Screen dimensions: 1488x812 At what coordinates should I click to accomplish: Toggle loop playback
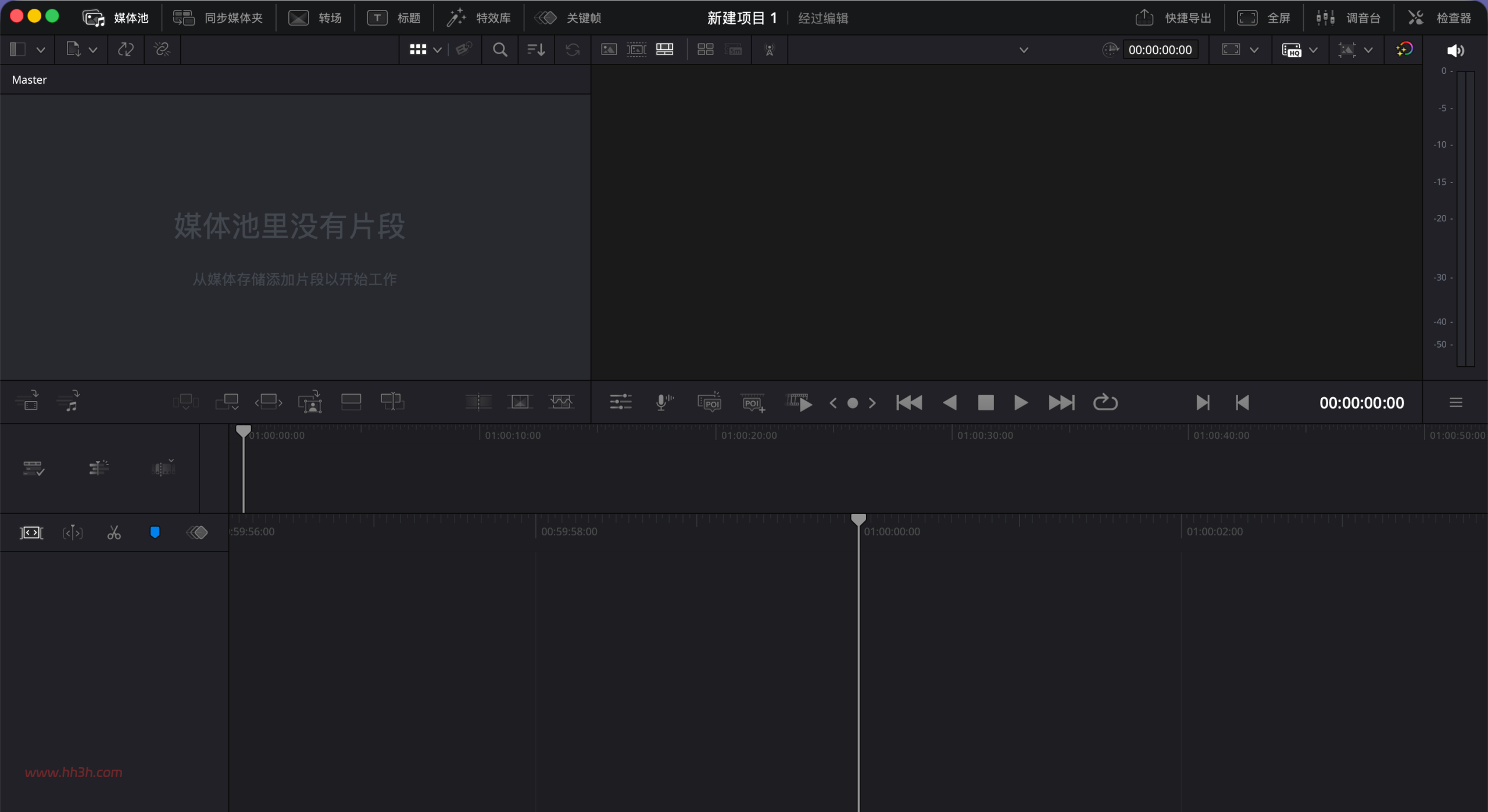pos(1105,402)
